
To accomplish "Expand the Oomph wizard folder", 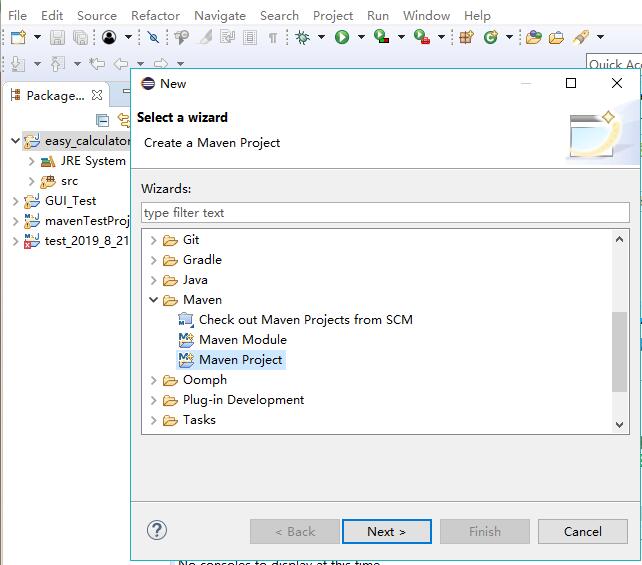I will pos(154,380).
